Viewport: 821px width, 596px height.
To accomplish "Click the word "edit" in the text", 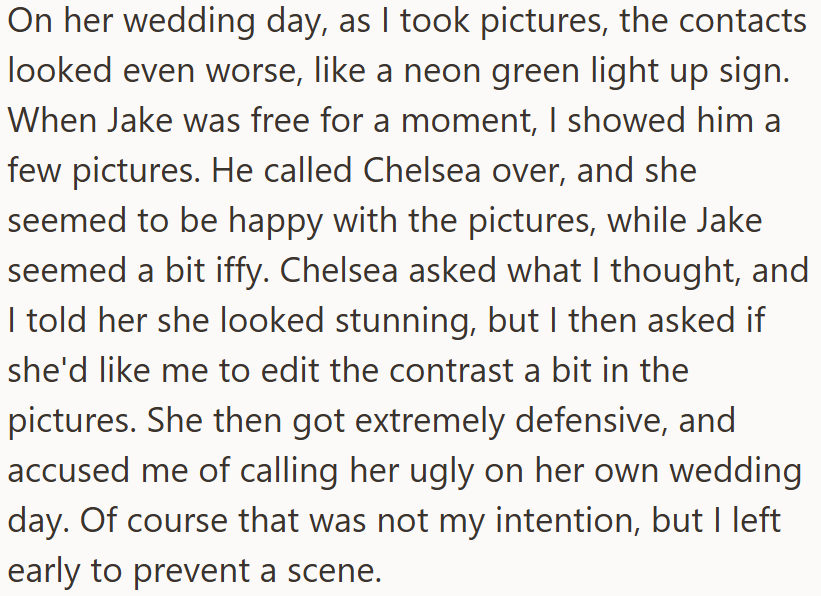I will [x=290, y=370].
